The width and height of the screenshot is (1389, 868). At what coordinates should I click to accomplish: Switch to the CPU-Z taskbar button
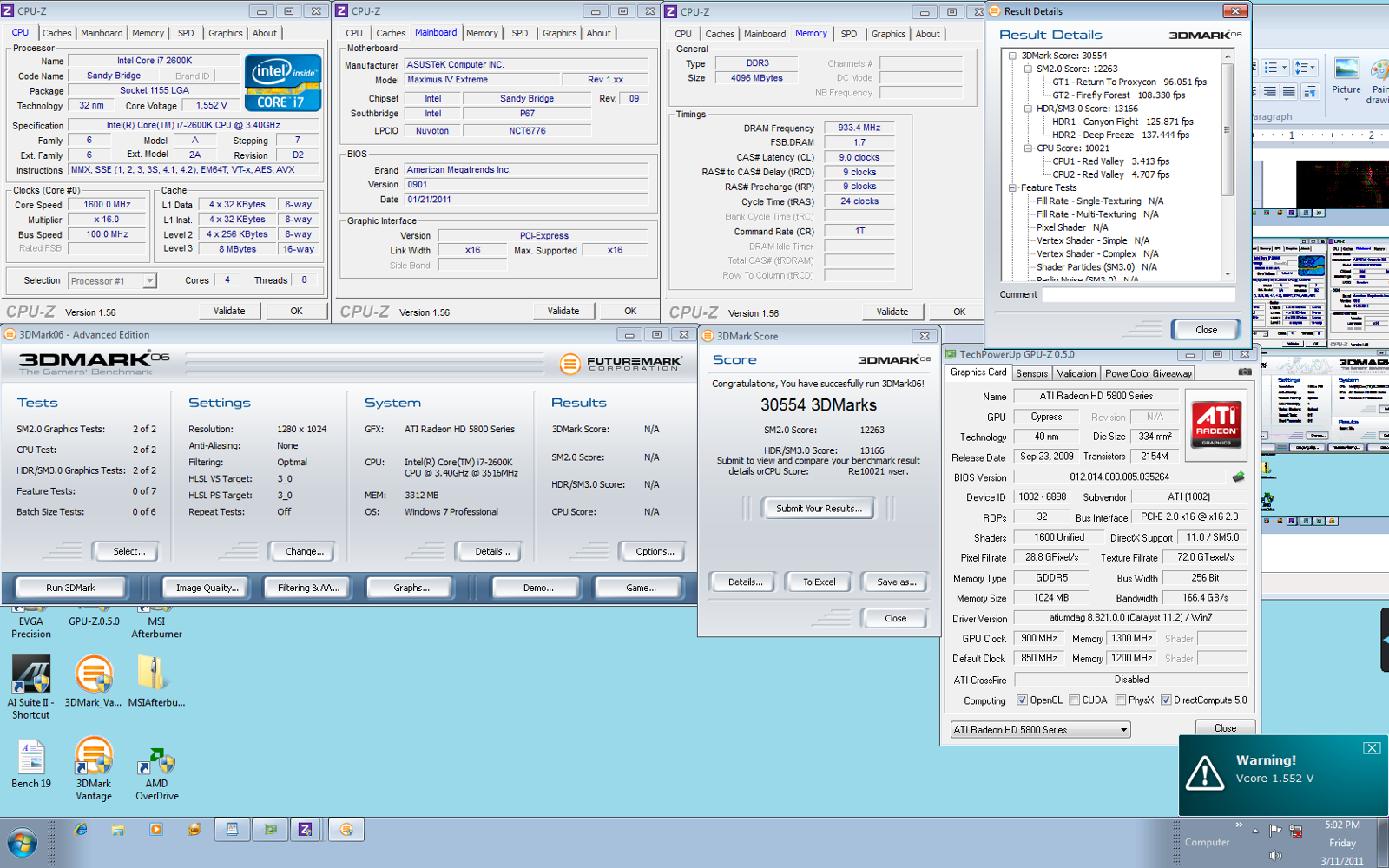(x=305, y=830)
